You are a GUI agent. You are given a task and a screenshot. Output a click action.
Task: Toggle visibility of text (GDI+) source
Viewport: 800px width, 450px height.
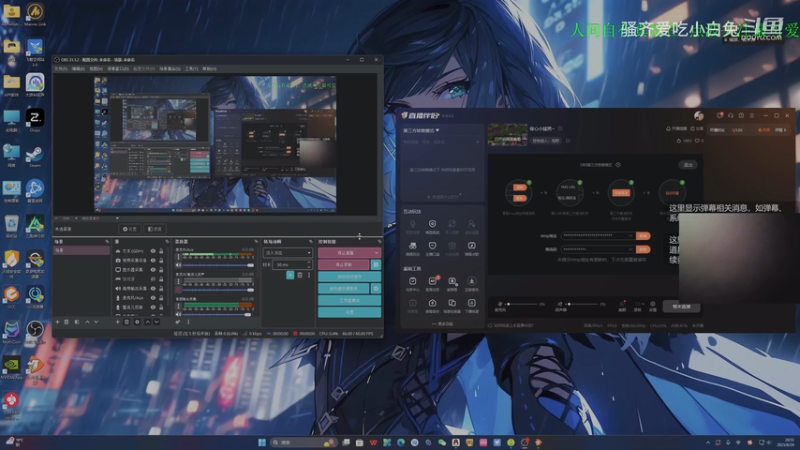153,251
